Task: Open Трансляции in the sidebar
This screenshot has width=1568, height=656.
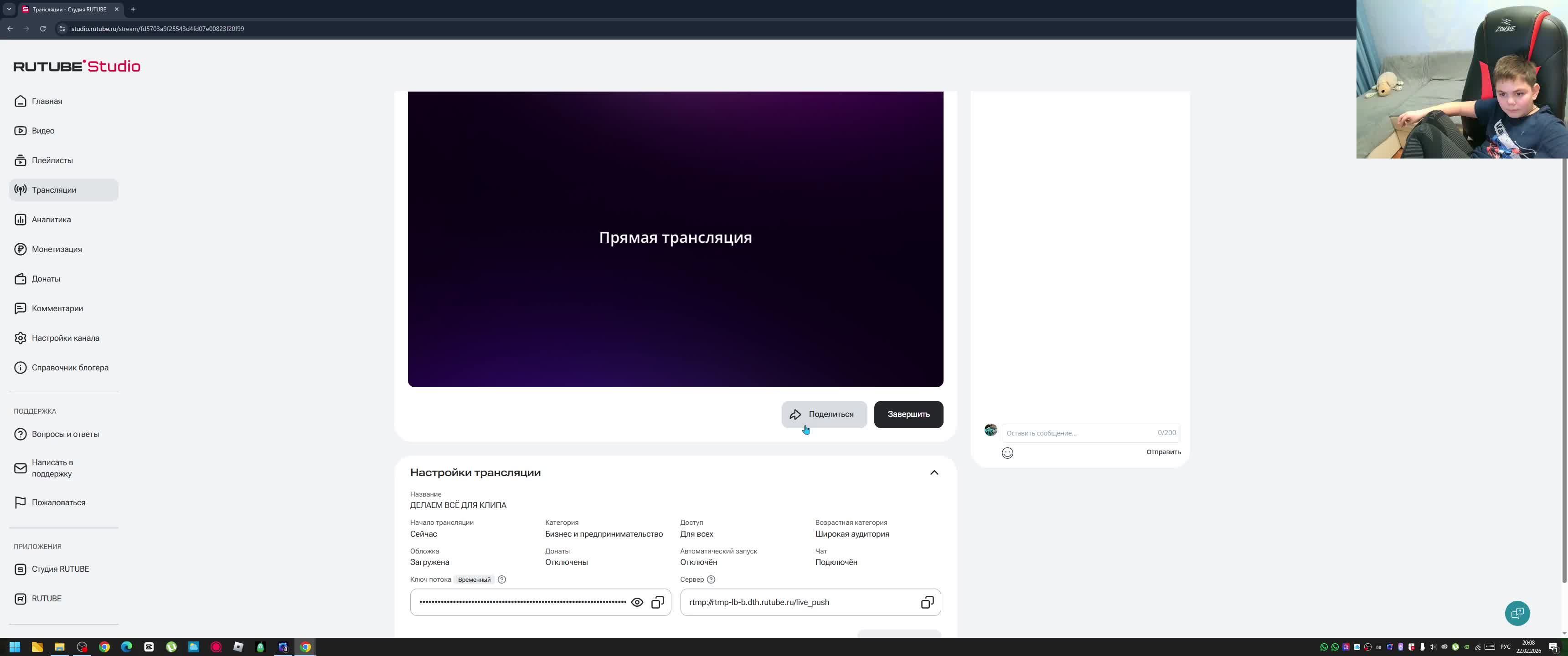Action: click(54, 190)
